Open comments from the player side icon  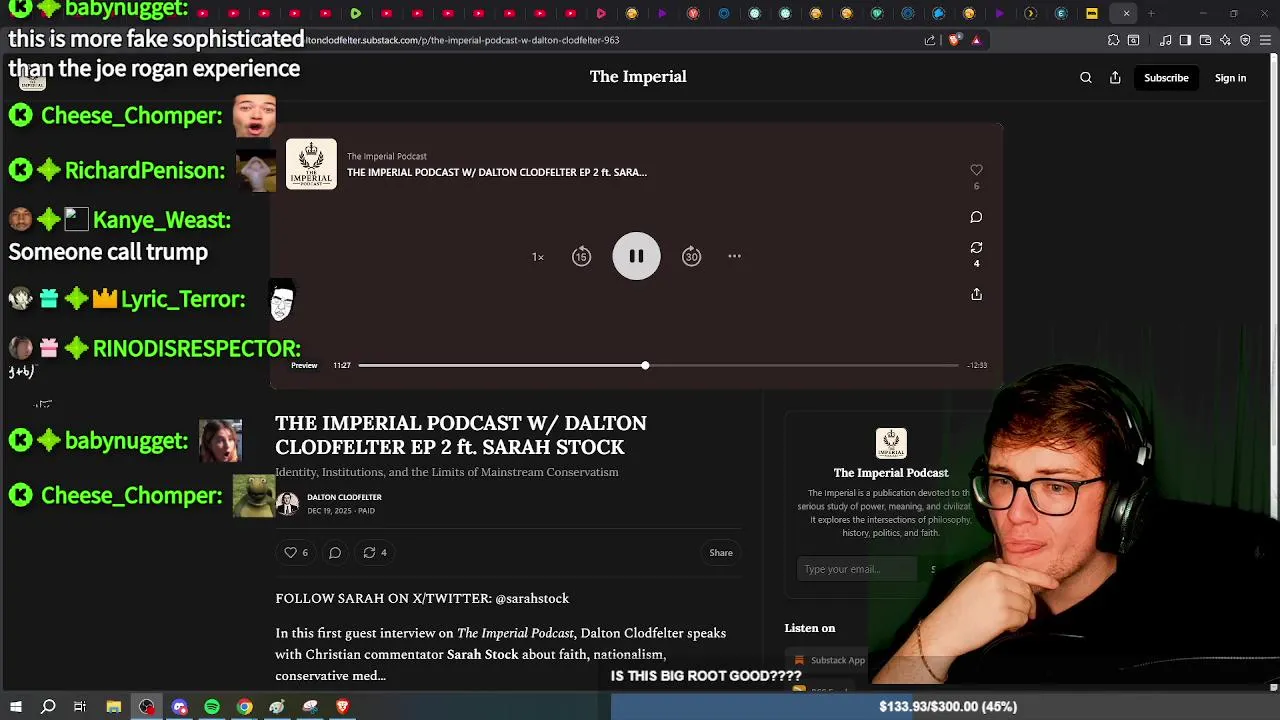976,217
